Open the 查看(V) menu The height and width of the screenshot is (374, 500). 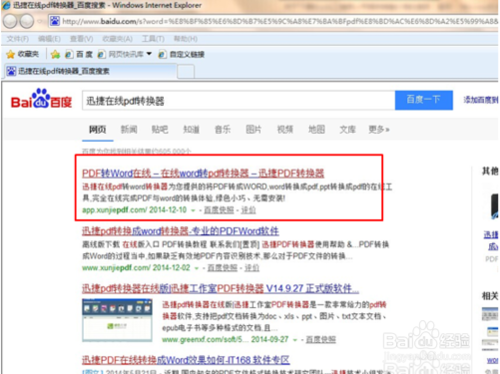pos(81,39)
